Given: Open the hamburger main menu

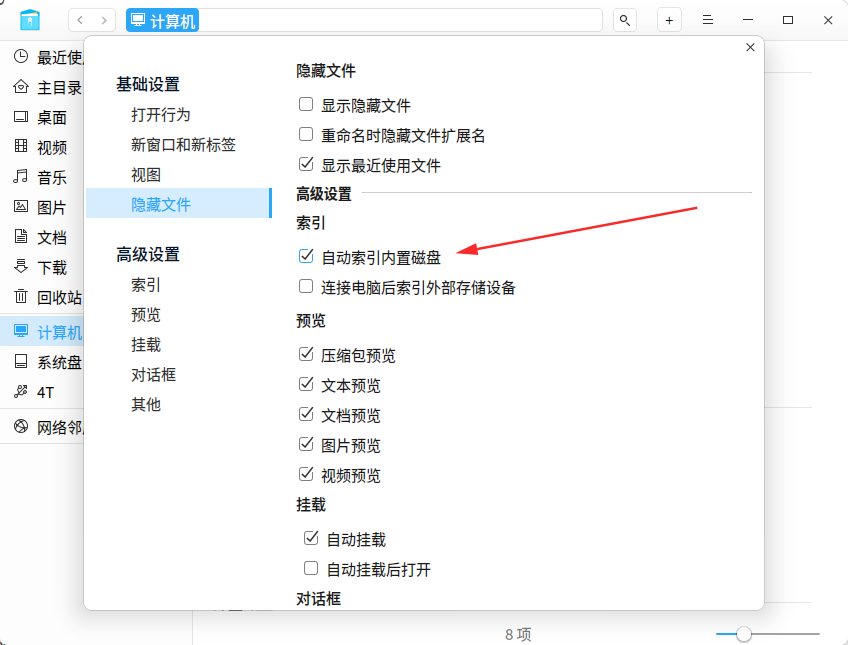Looking at the screenshot, I should [707, 20].
